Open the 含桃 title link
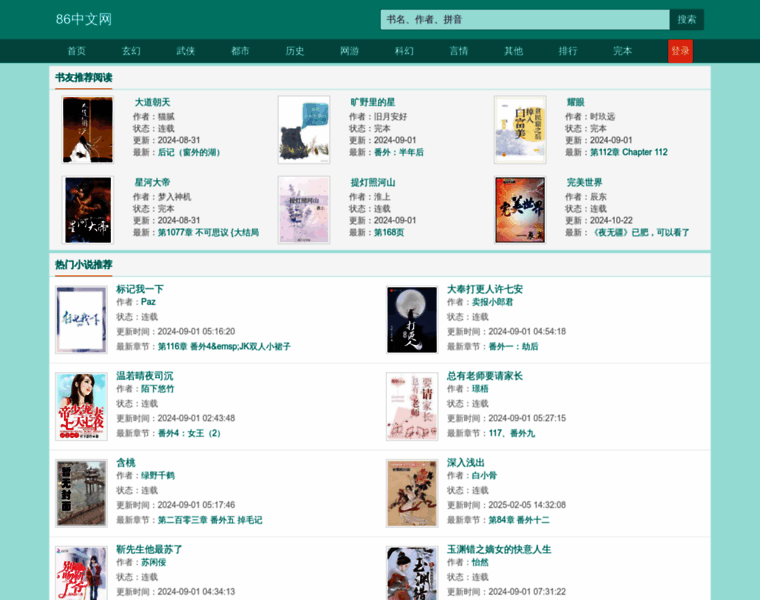 126,463
